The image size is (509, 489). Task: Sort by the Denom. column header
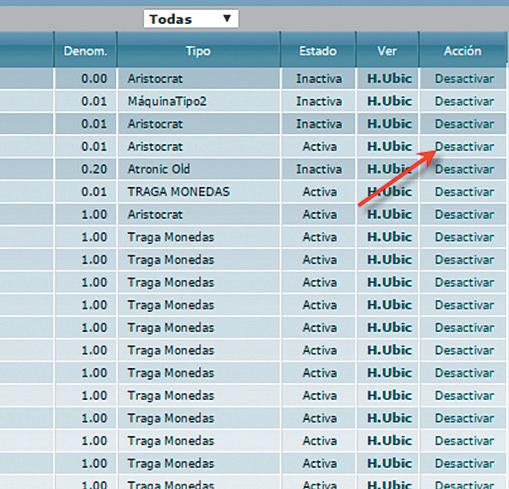click(x=85, y=51)
